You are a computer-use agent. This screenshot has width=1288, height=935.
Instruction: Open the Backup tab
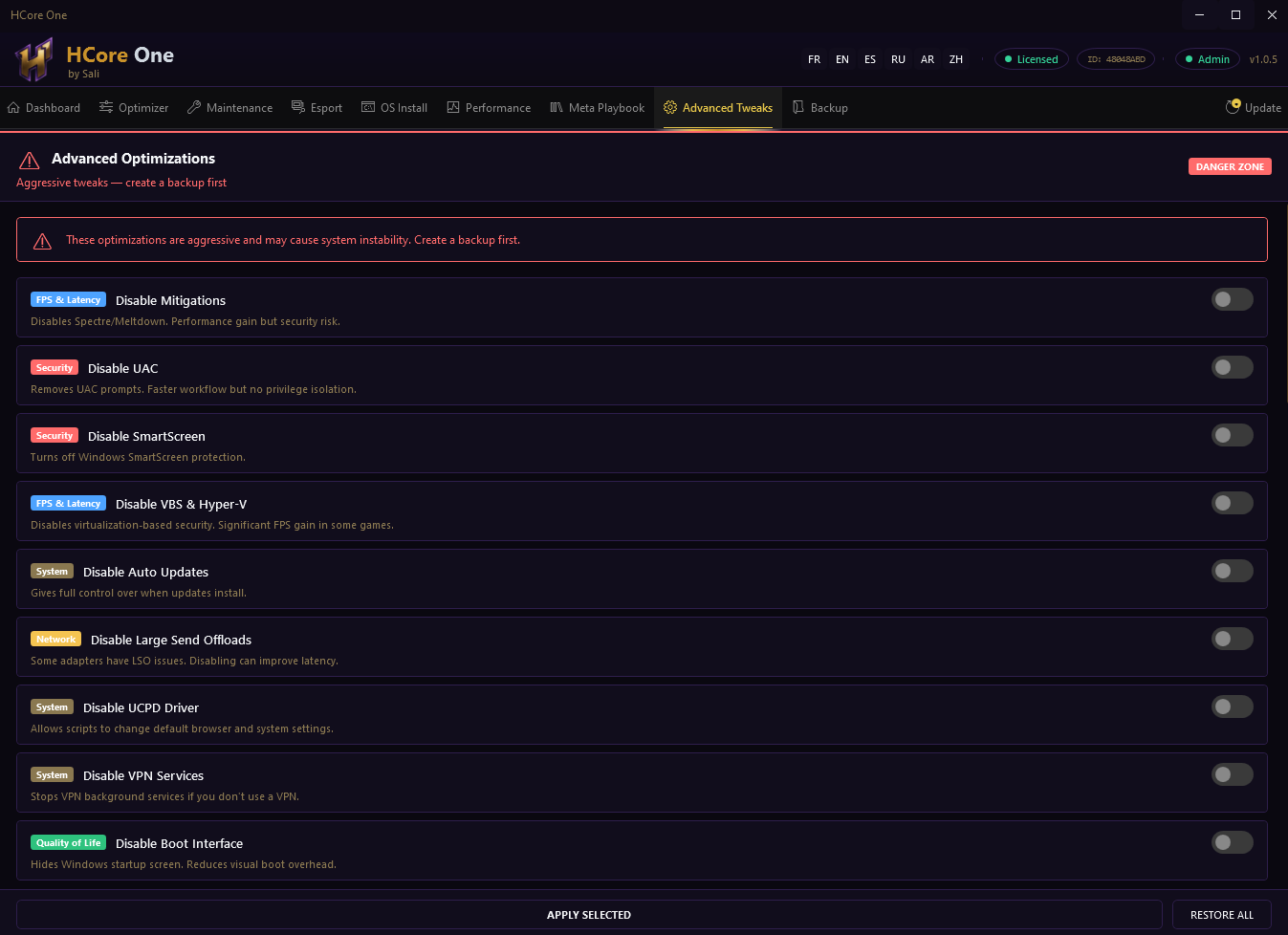pyautogui.click(x=820, y=107)
